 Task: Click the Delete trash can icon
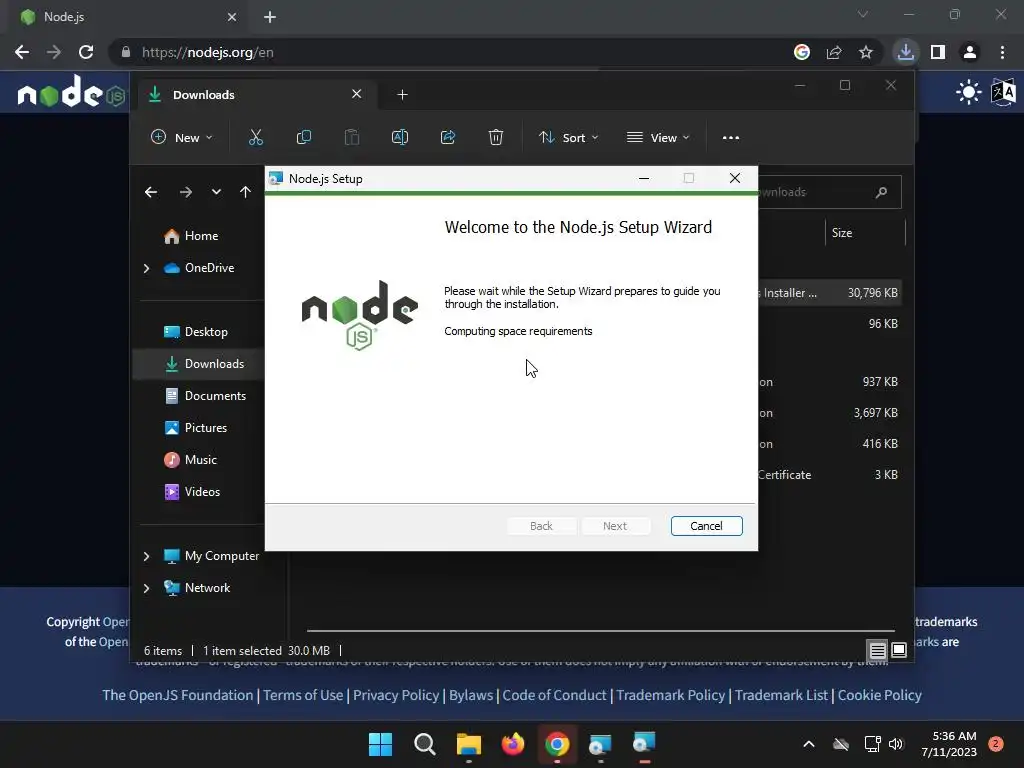click(496, 137)
